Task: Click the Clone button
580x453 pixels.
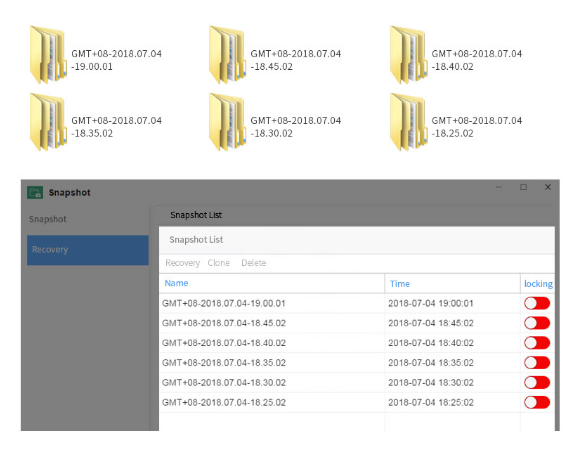Action: [x=219, y=263]
